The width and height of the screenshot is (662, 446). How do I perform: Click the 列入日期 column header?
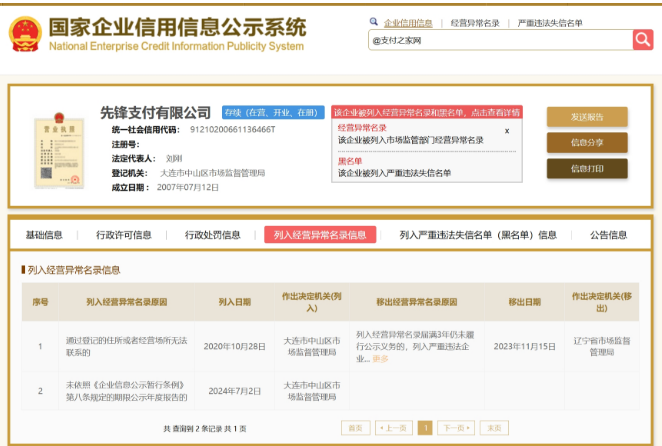click(x=234, y=302)
